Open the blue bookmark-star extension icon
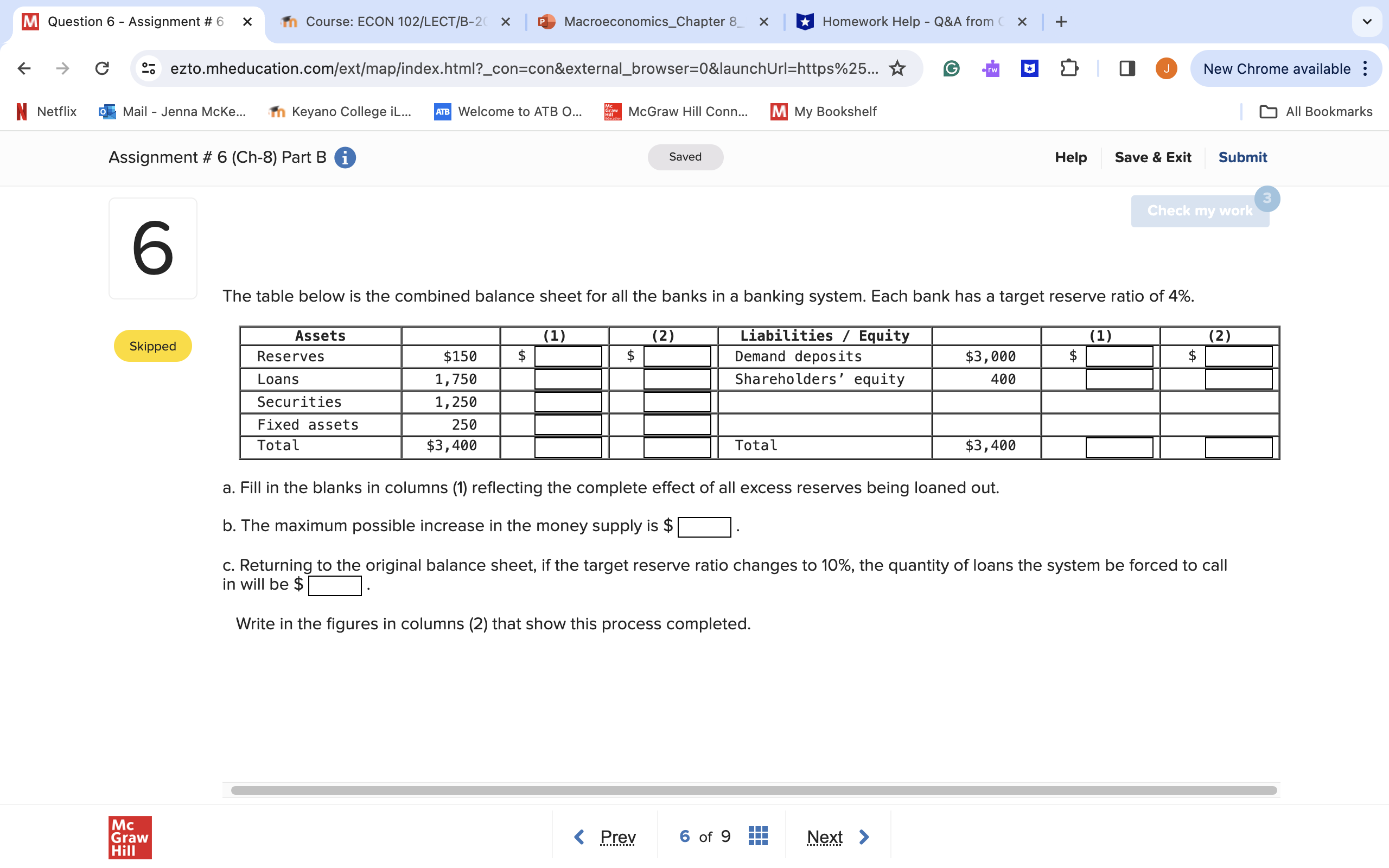Viewport: 1389px width, 868px height. point(1029,68)
